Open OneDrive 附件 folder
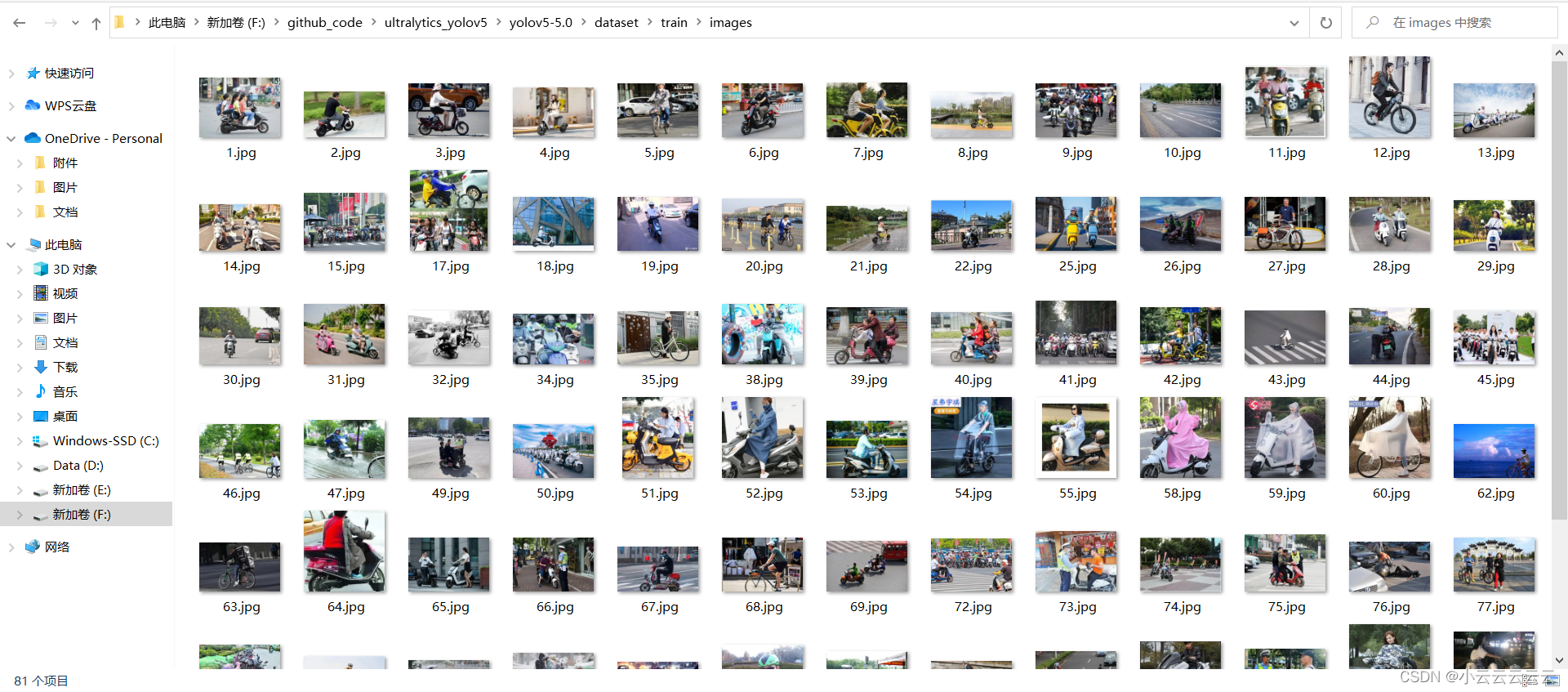This screenshot has height=692, width=1568. (65, 163)
